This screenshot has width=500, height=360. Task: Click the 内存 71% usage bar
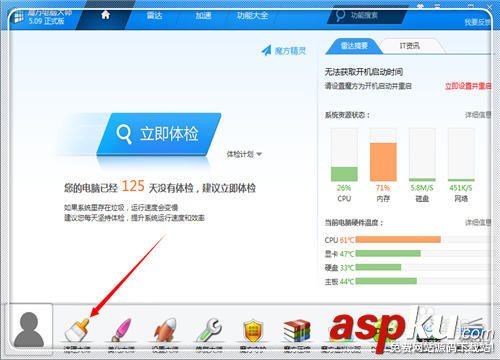[383, 154]
